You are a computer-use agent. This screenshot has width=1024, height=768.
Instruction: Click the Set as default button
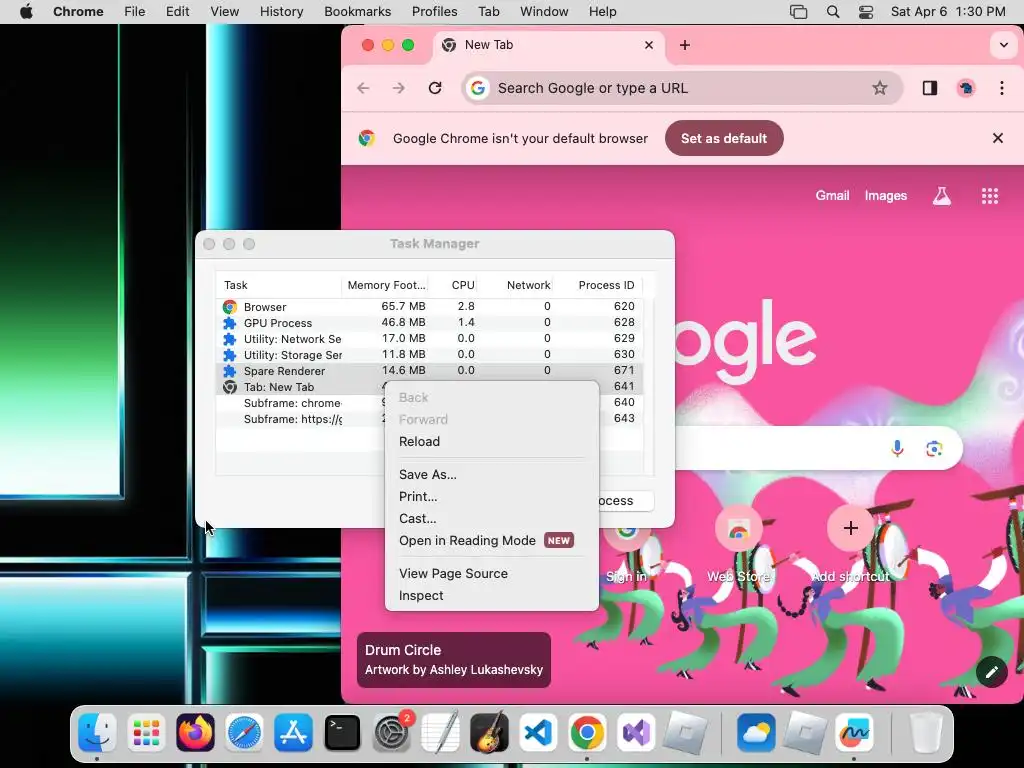coord(724,138)
